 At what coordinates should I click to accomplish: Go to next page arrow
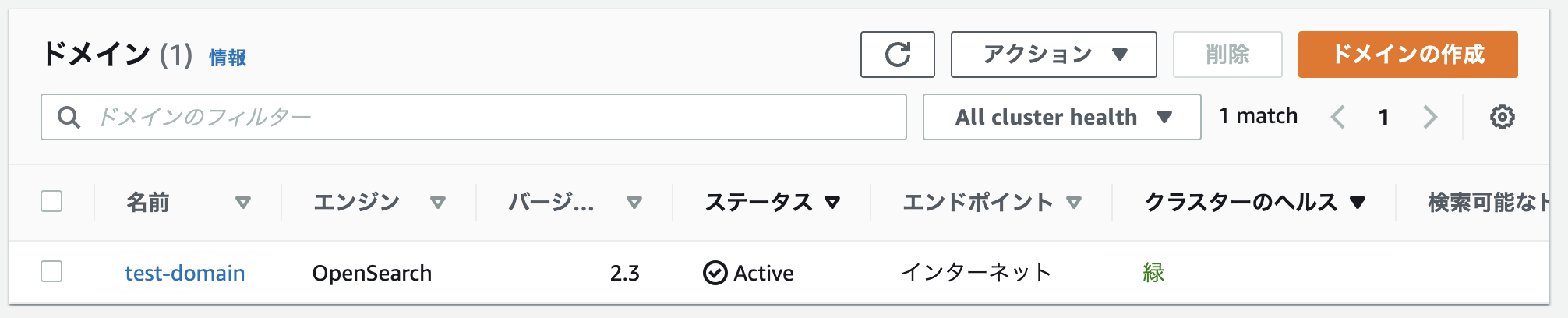(1429, 117)
